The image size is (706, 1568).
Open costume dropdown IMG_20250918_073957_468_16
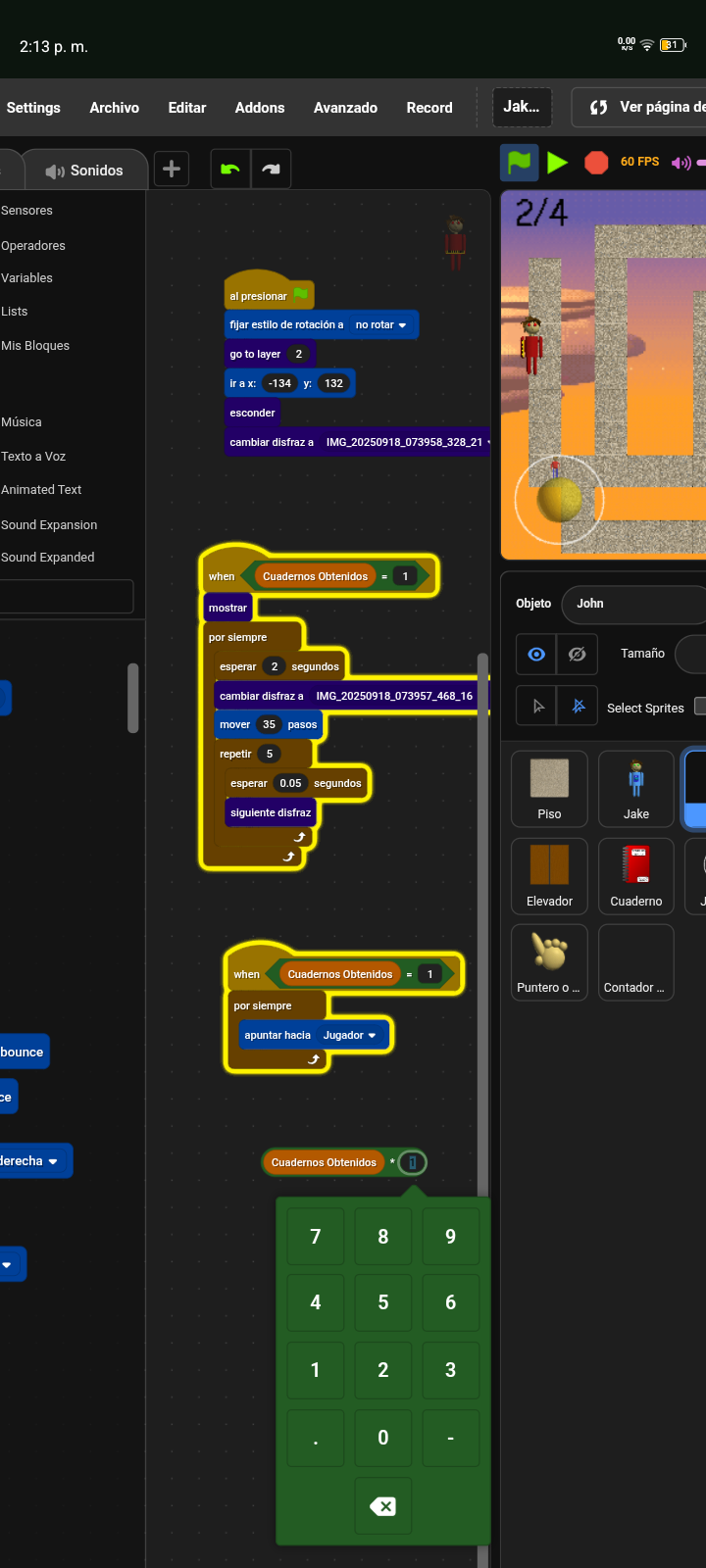pyautogui.click(x=396, y=696)
